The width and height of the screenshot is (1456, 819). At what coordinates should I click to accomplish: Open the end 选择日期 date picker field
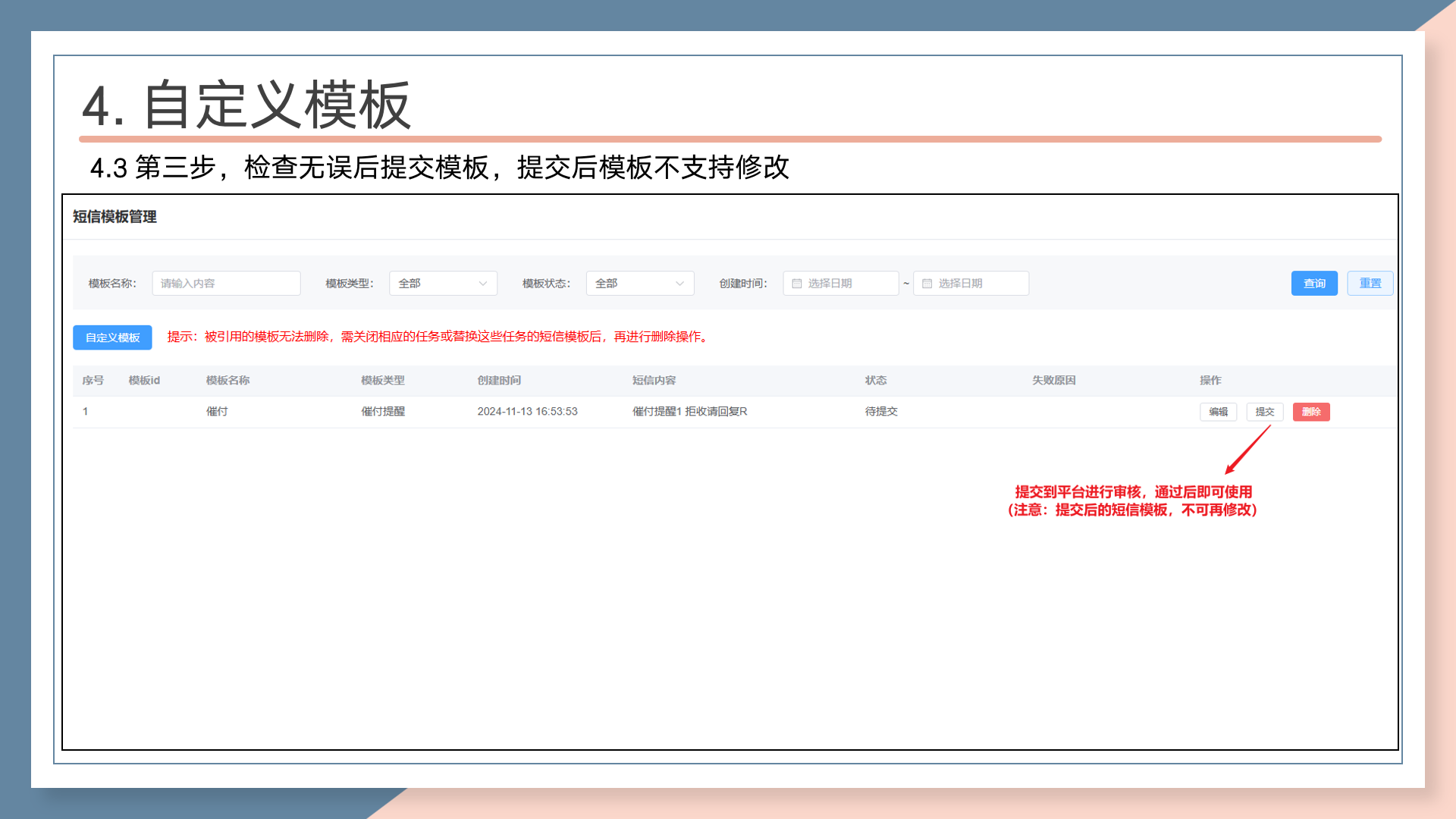972,284
